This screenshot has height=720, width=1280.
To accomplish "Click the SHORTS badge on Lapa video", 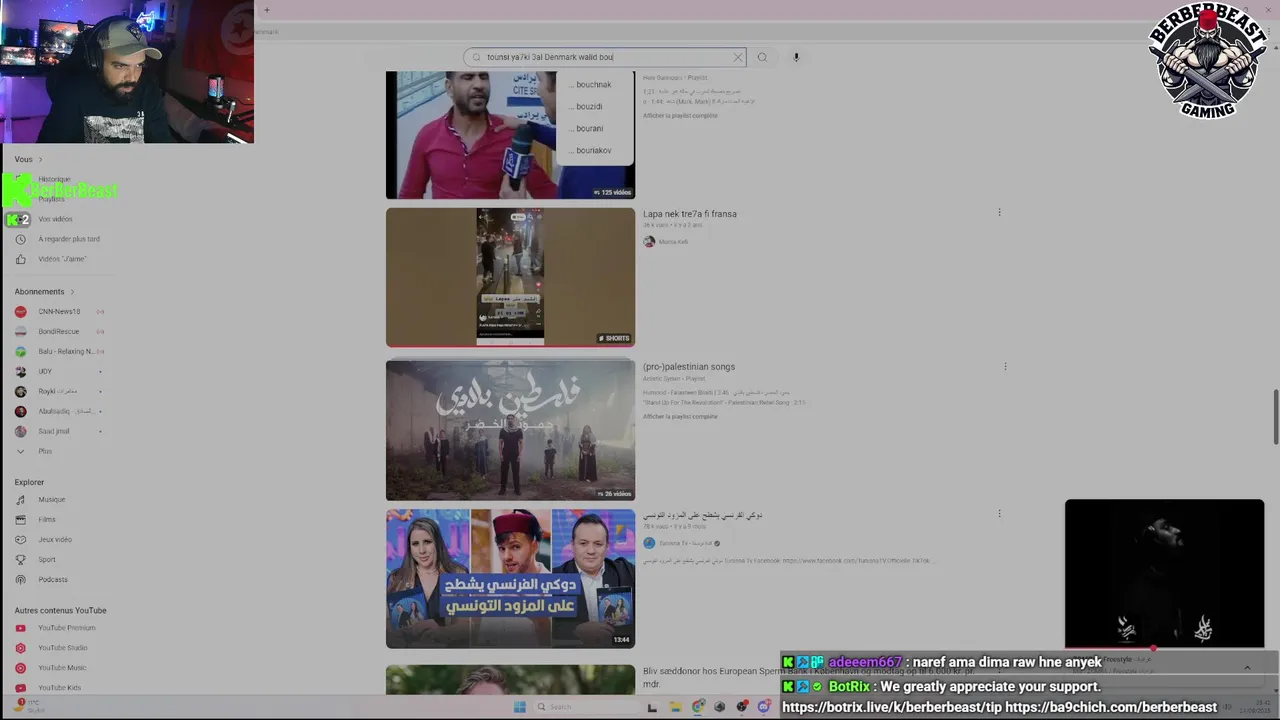I will (614, 338).
